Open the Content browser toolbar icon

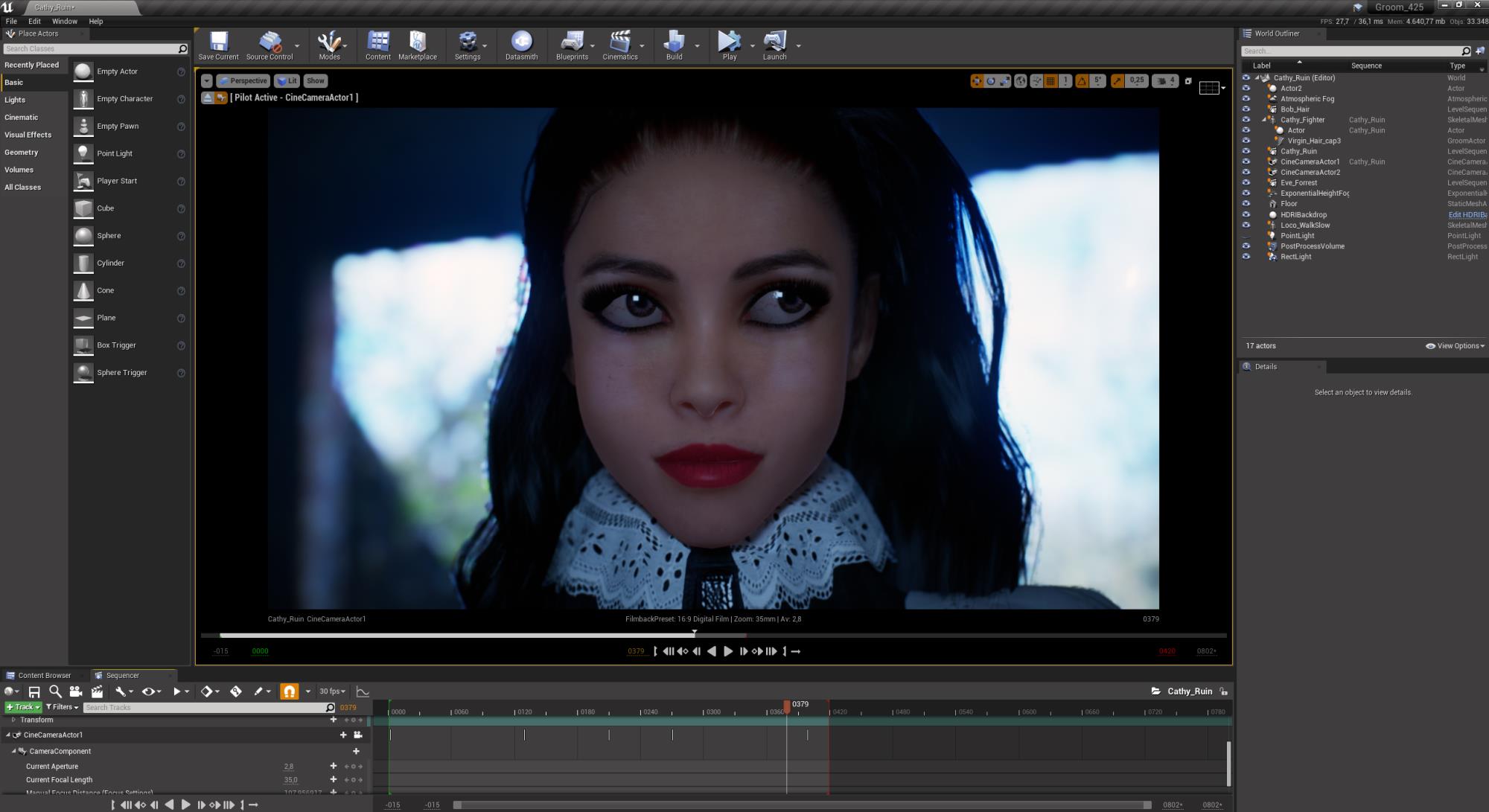point(378,45)
